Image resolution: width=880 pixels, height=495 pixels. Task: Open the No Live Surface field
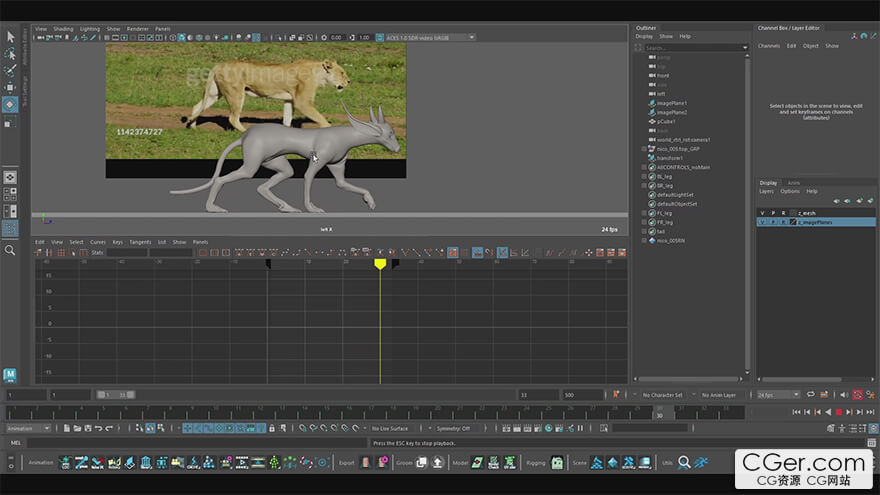[393, 428]
